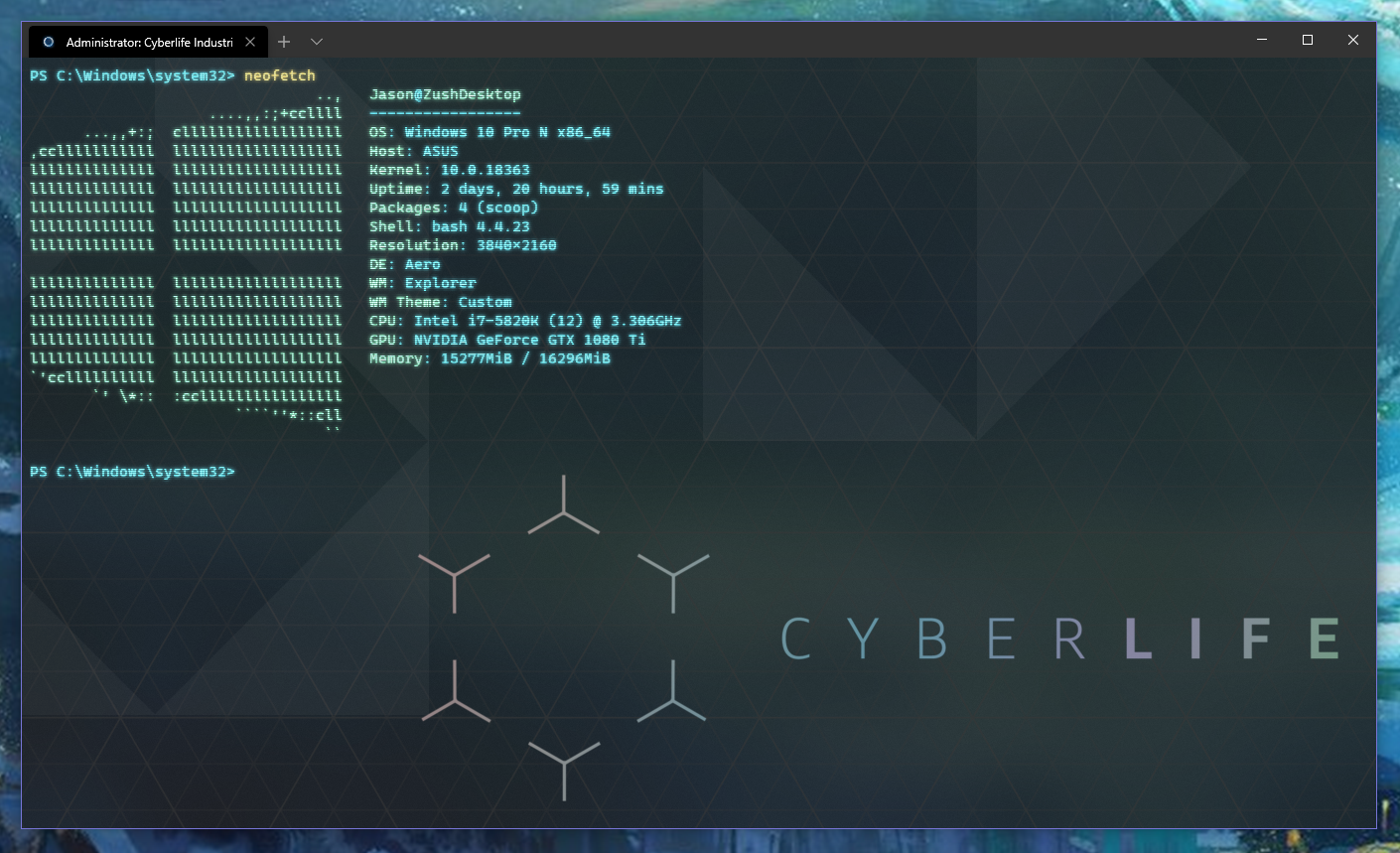The width and height of the screenshot is (1400, 853).
Task: Click the neofetch command text
Action: [280, 75]
